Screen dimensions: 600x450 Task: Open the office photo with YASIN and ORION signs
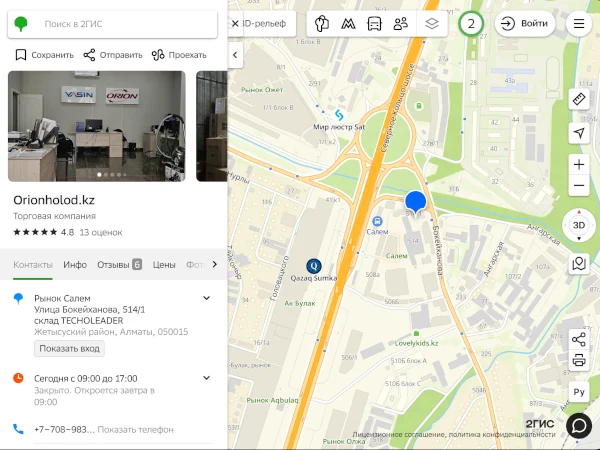click(97, 126)
